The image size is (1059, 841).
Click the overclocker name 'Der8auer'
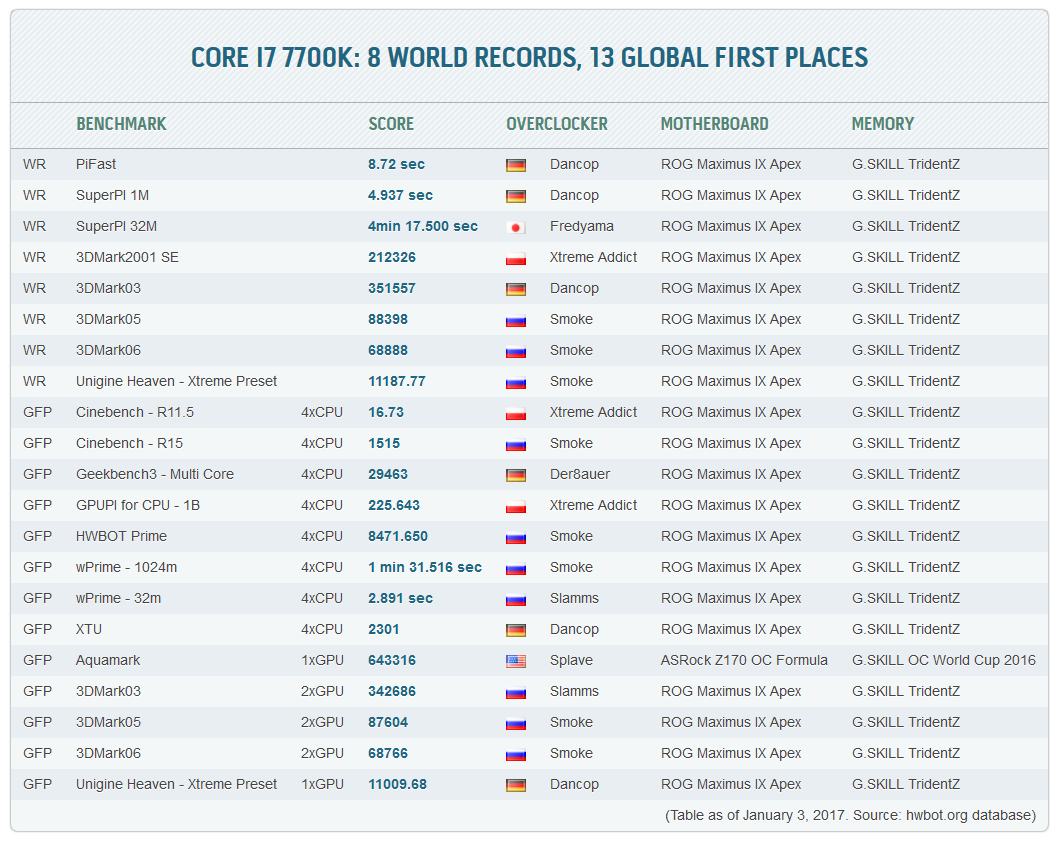pyautogui.click(x=579, y=474)
